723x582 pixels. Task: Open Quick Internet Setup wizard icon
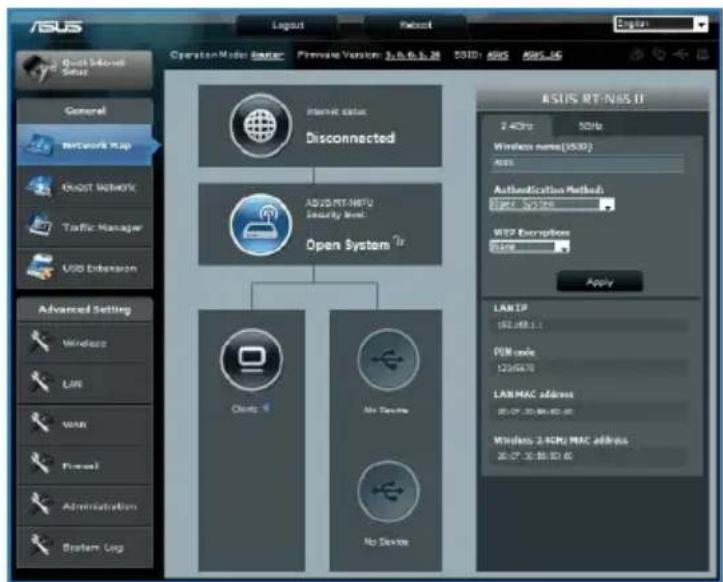pyautogui.click(x=37, y=69)
